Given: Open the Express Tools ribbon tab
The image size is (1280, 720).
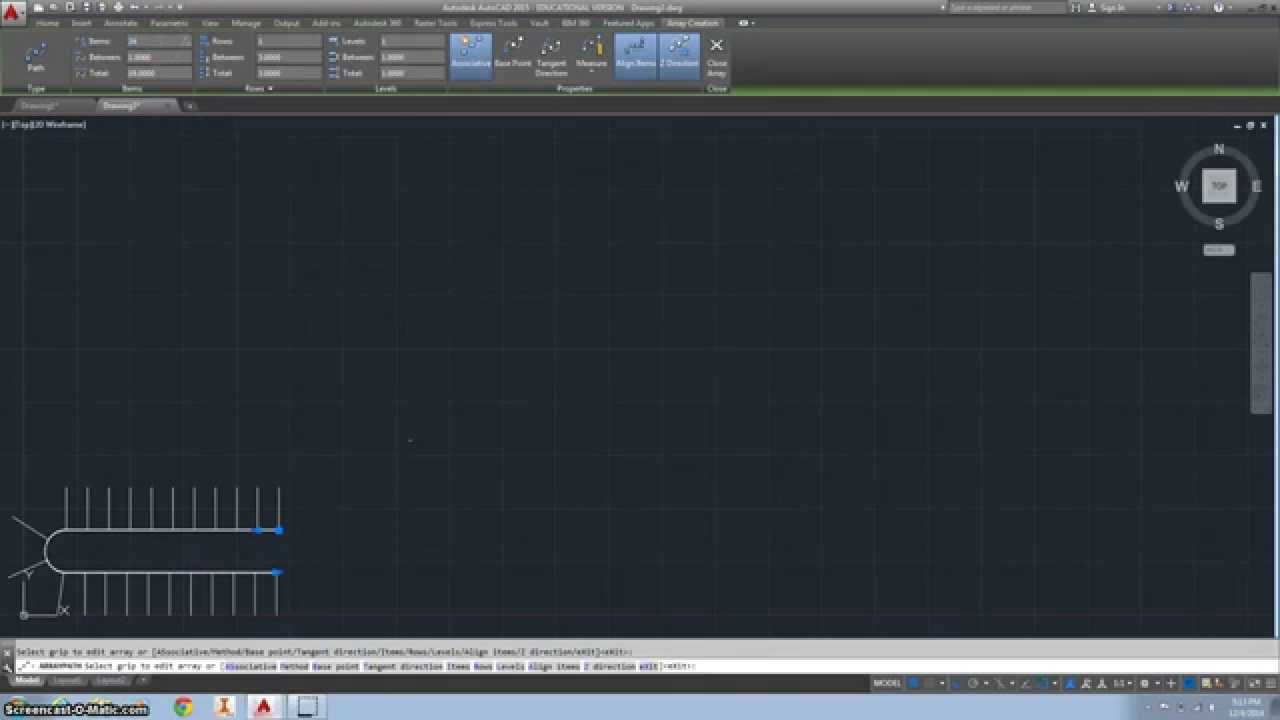Looking at the screenshot, I should (494, 23).
